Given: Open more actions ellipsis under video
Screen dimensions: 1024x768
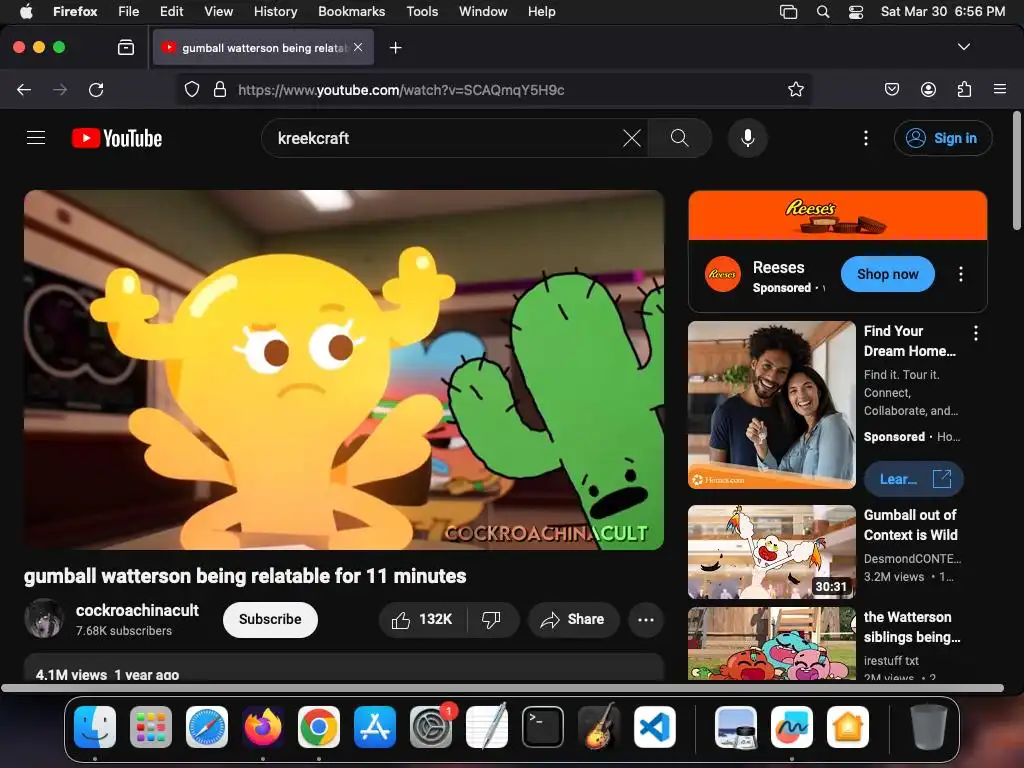Looking at the screenshot, I should (646, 619).
